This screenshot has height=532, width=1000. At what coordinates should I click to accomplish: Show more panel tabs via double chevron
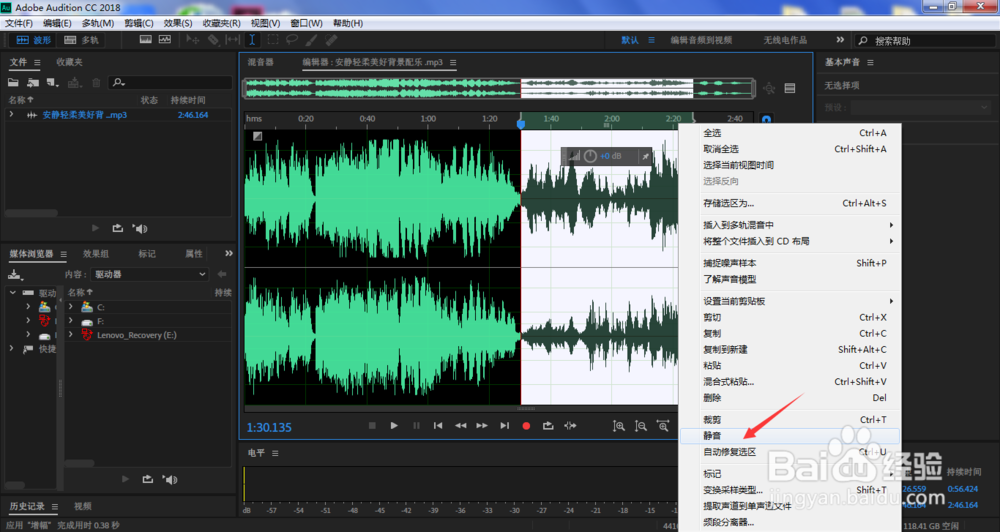coord(229,253)
